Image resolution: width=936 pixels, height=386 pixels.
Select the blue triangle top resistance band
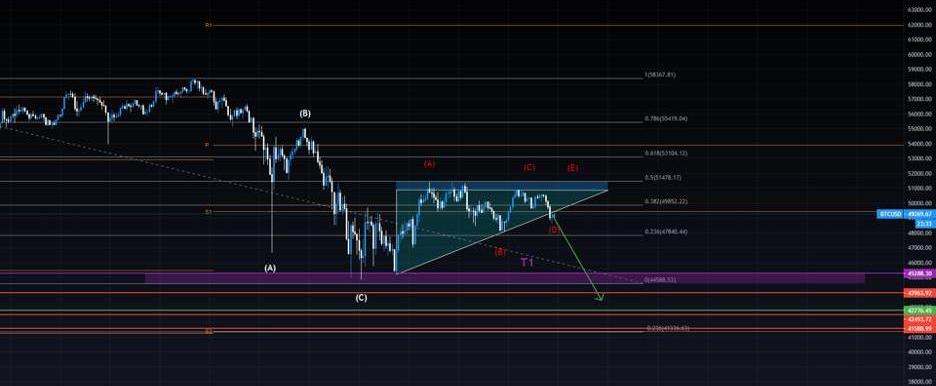click(502, 186)
